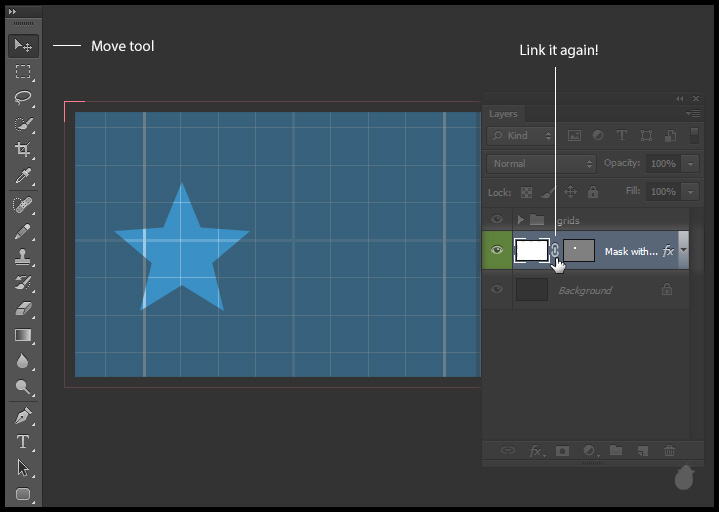Image resolution: width=719 pixels, height=512 pixels.
Task: Click the delete layer trash button
Action: 670,451
